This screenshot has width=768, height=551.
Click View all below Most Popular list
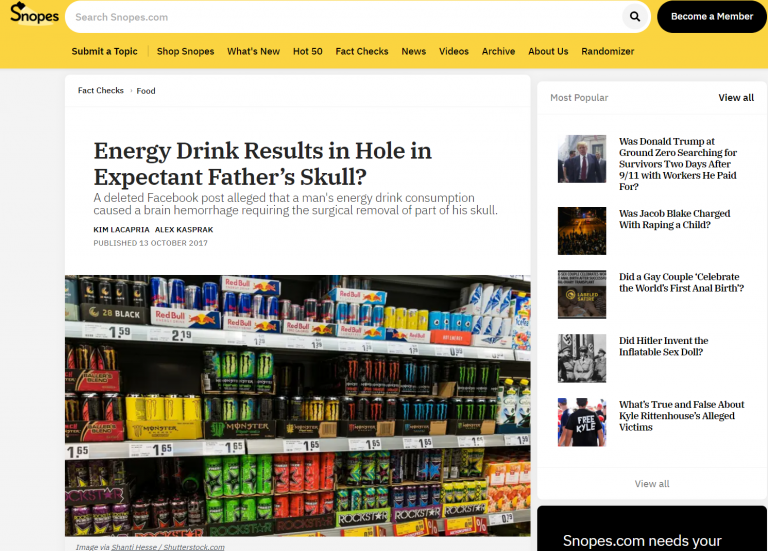[652, 484]
